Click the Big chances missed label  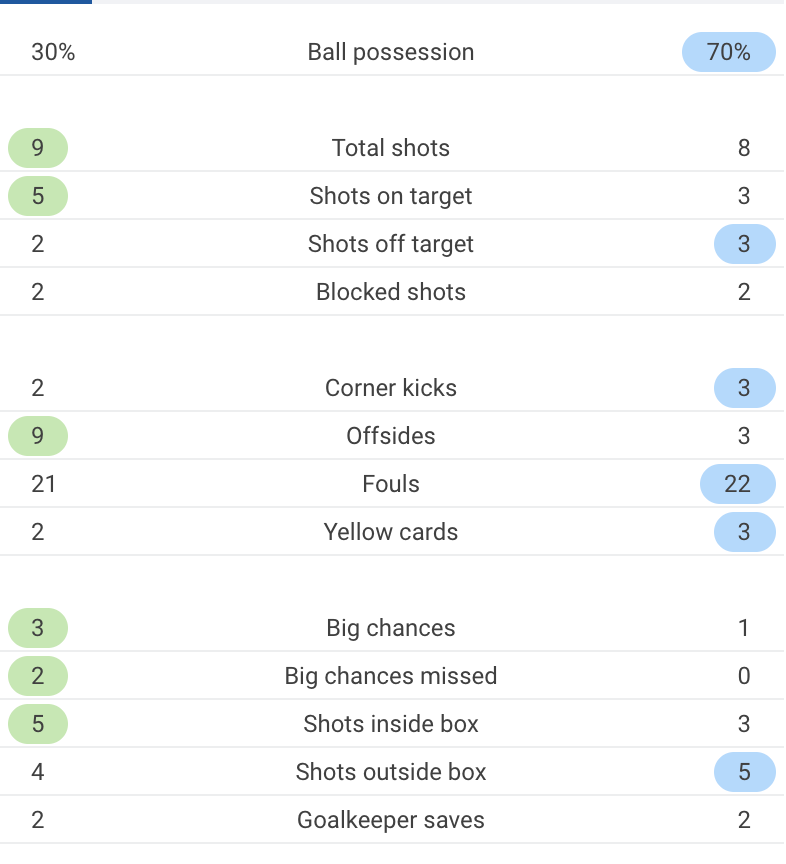click(391, 676)
